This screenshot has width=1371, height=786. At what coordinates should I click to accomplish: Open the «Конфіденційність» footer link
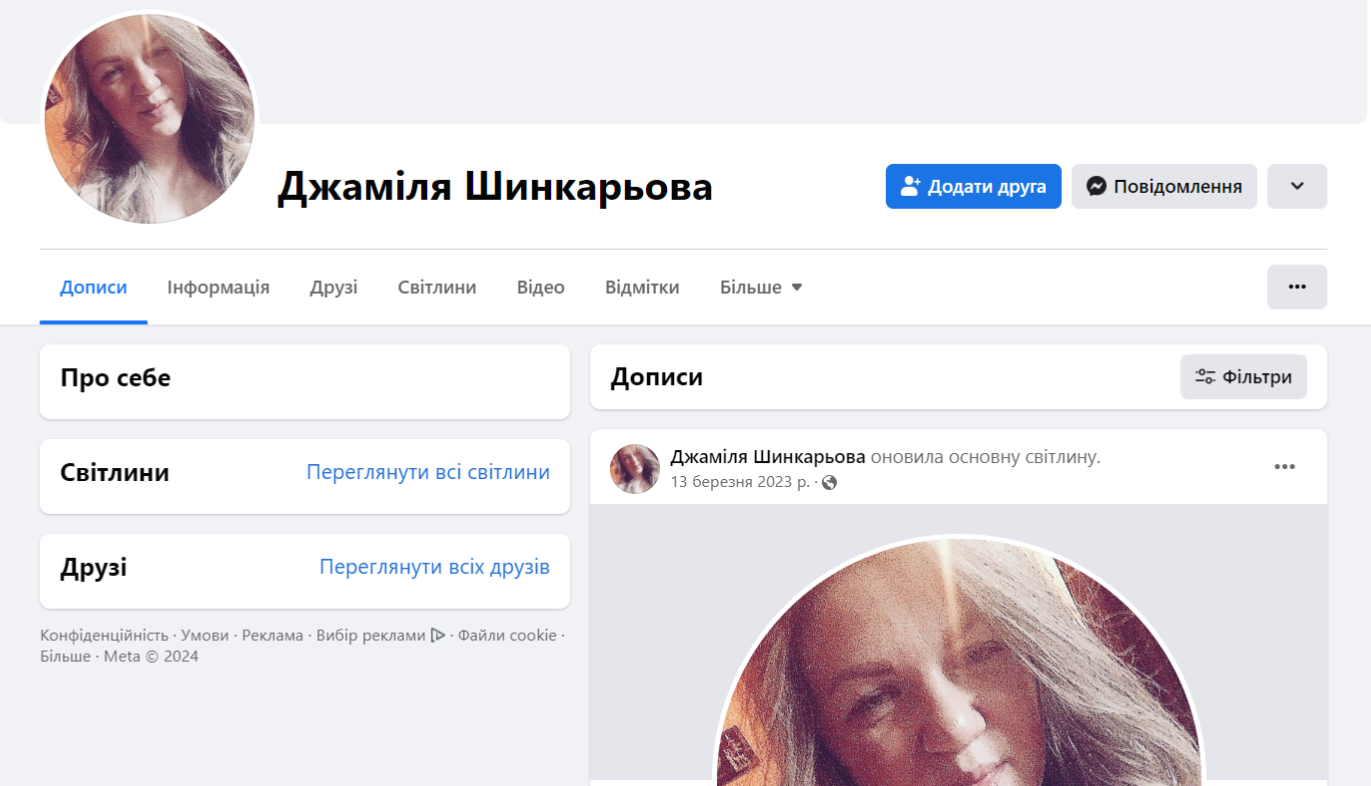pos(104,635)
